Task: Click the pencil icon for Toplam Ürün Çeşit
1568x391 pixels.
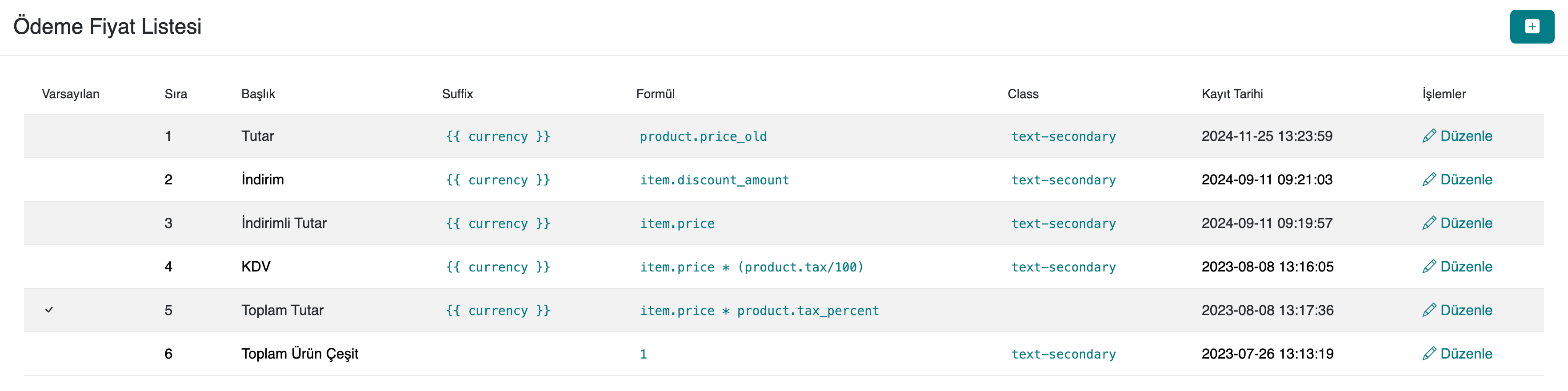Action: [x=1428, y=353]
